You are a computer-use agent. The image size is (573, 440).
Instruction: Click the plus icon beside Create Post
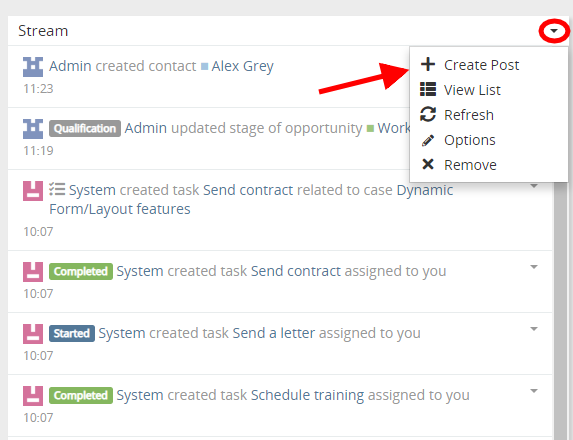(x=428, y=64)
